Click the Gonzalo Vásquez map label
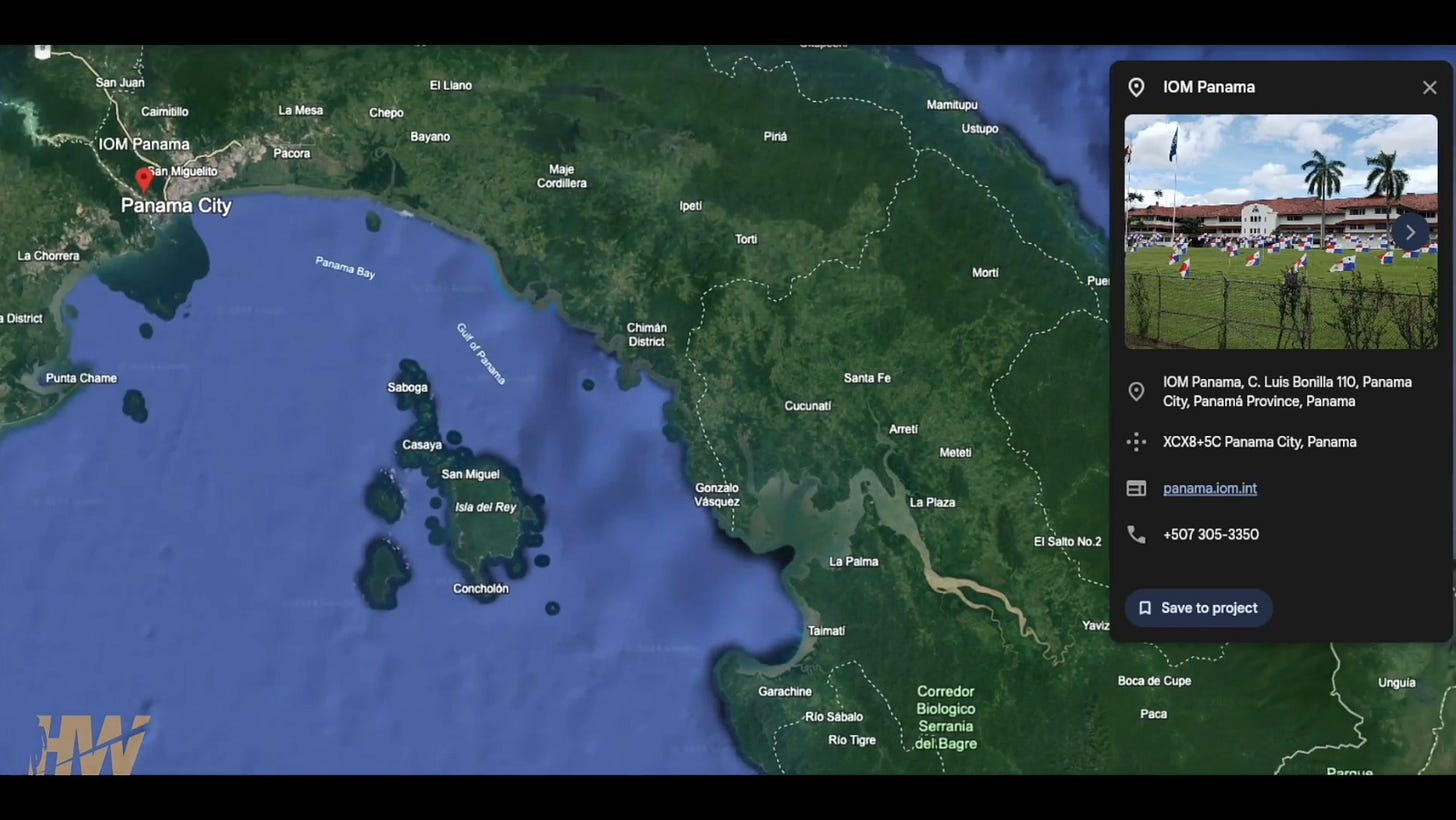The width and height of the screenshot is (1456, 820). [717, 495]
